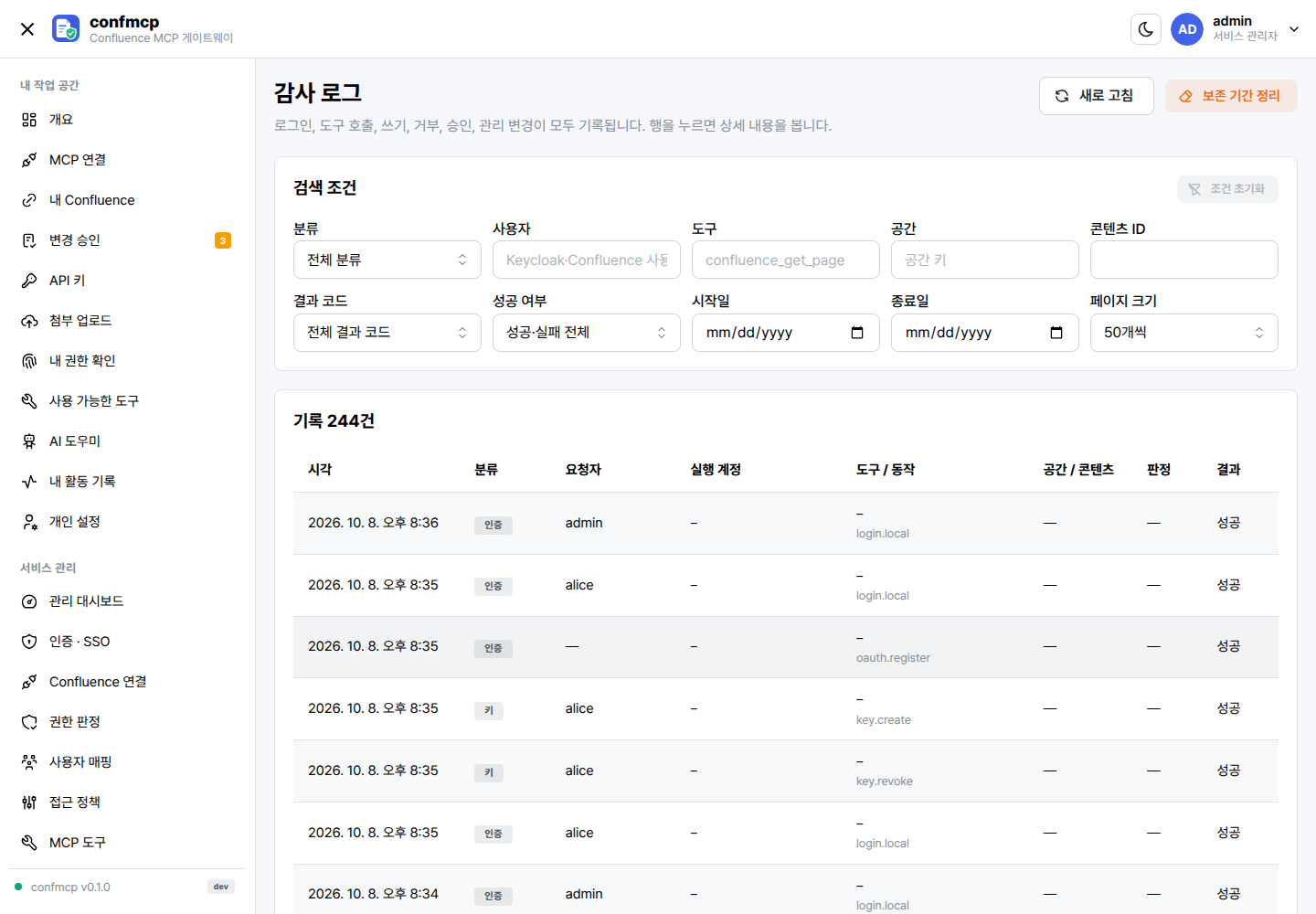Click the API 키 key icon
1316x914 pixels.
point(29,281)
